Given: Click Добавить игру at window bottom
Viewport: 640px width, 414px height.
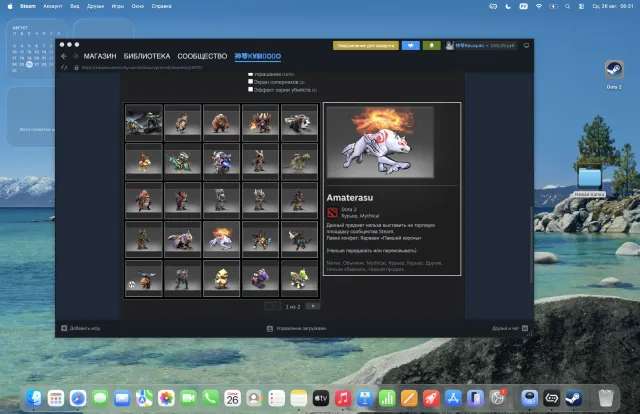Looking at the screenshot, I should [85, 328].
